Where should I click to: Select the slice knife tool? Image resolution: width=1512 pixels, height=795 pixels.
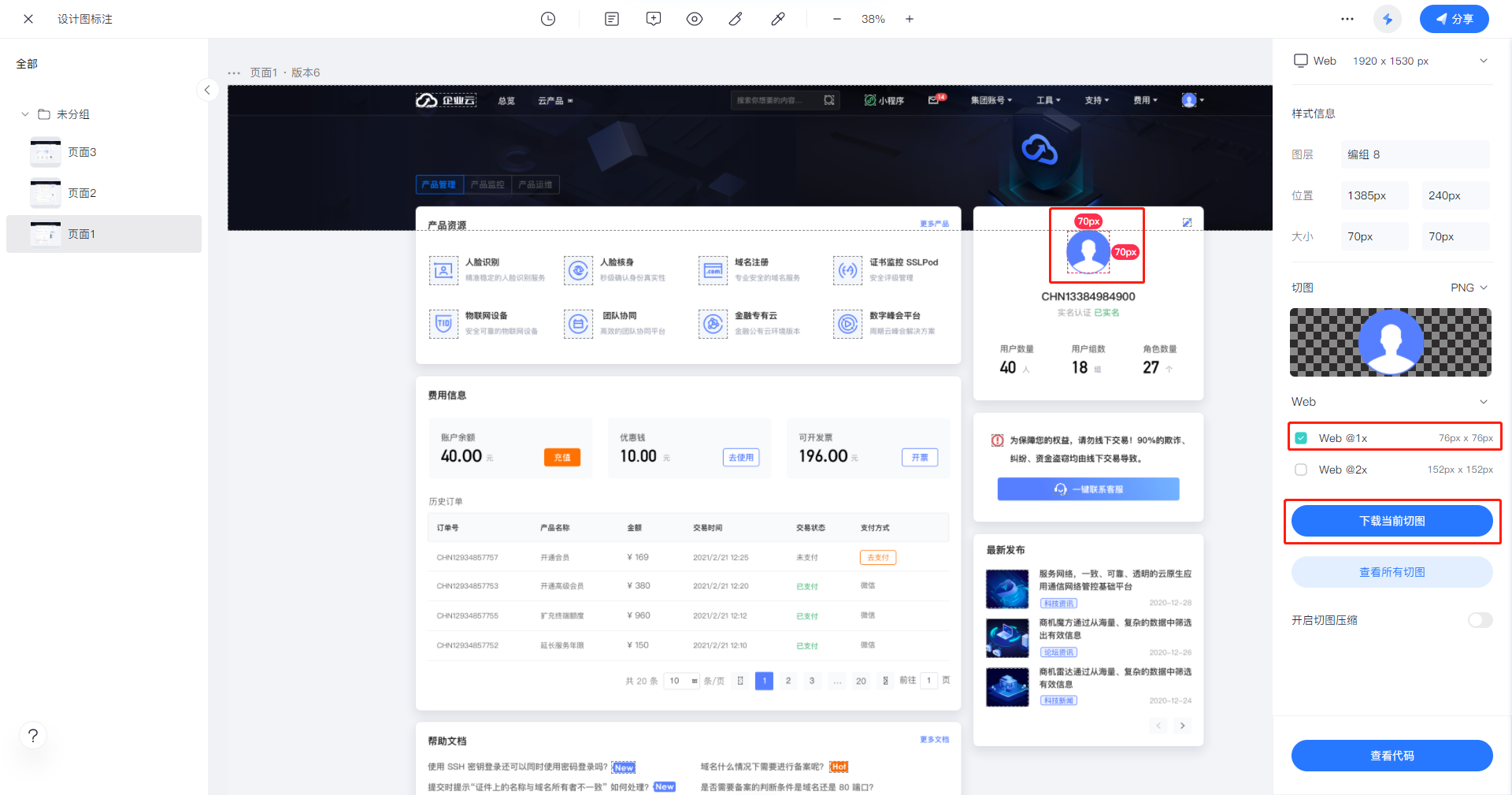click(736, 19)
